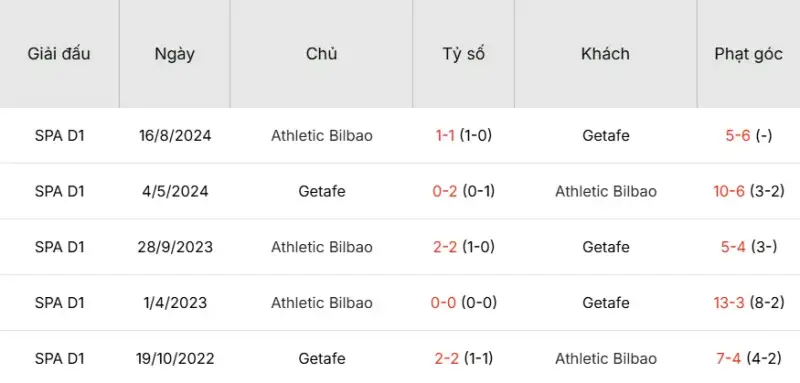Click the 0-2 score result
The image size is (800, 383).
click(444, 191)
